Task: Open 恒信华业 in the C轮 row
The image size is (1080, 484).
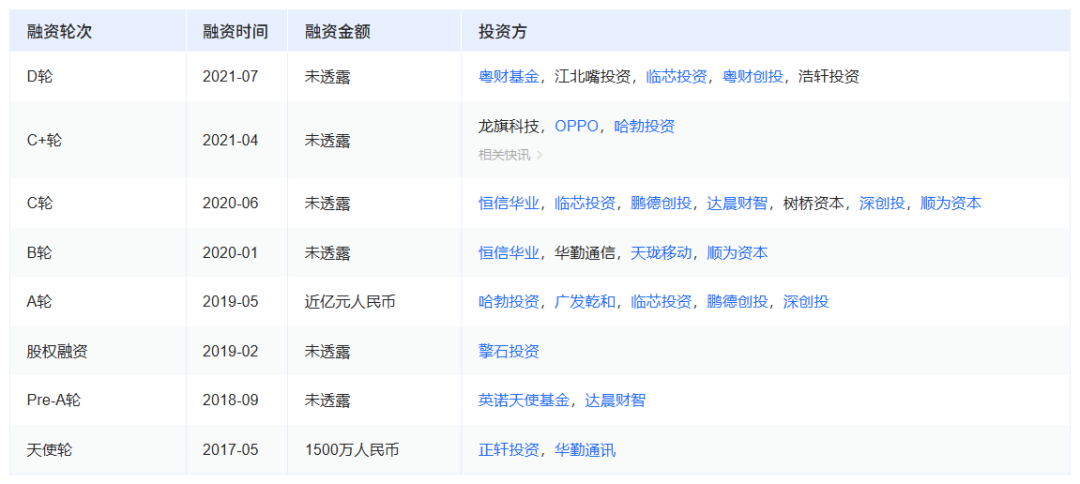Action: (x=508, y=203)
